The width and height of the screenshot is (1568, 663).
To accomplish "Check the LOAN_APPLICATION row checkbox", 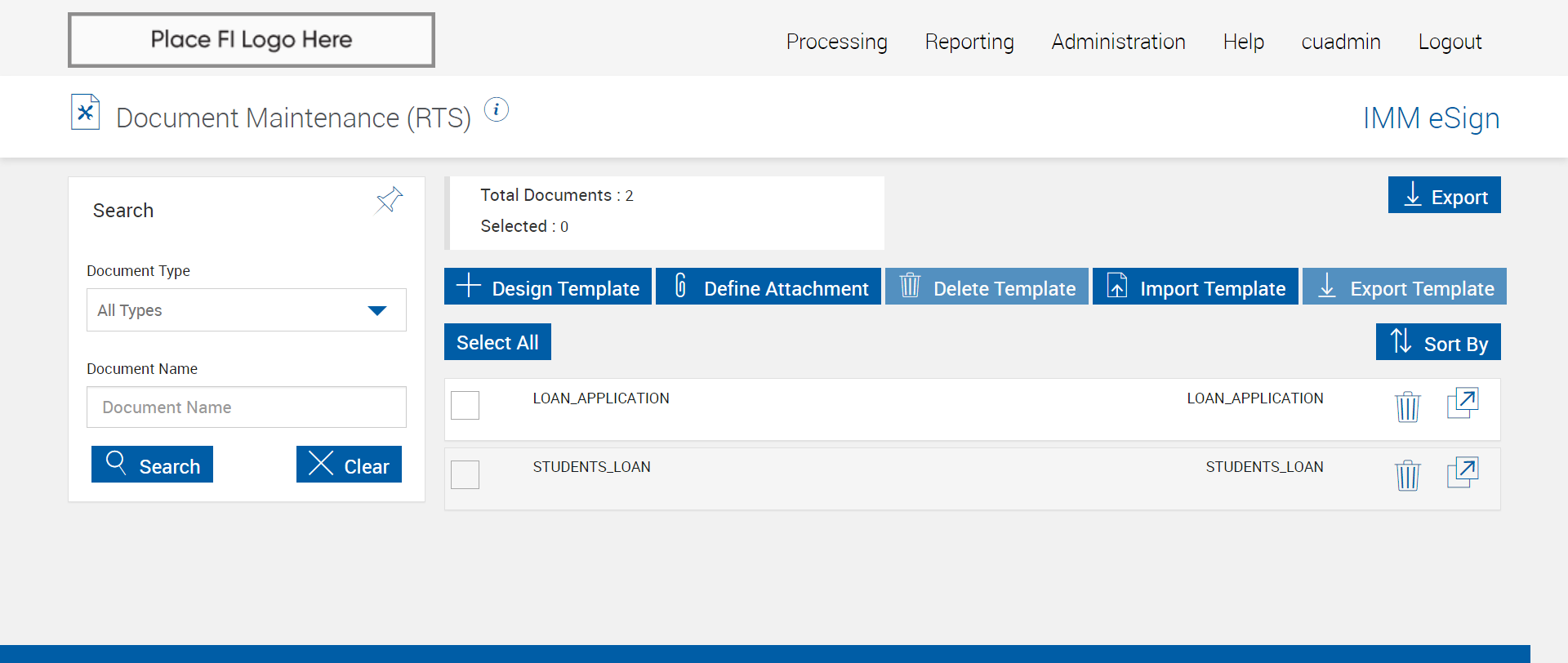I will 465,405.
